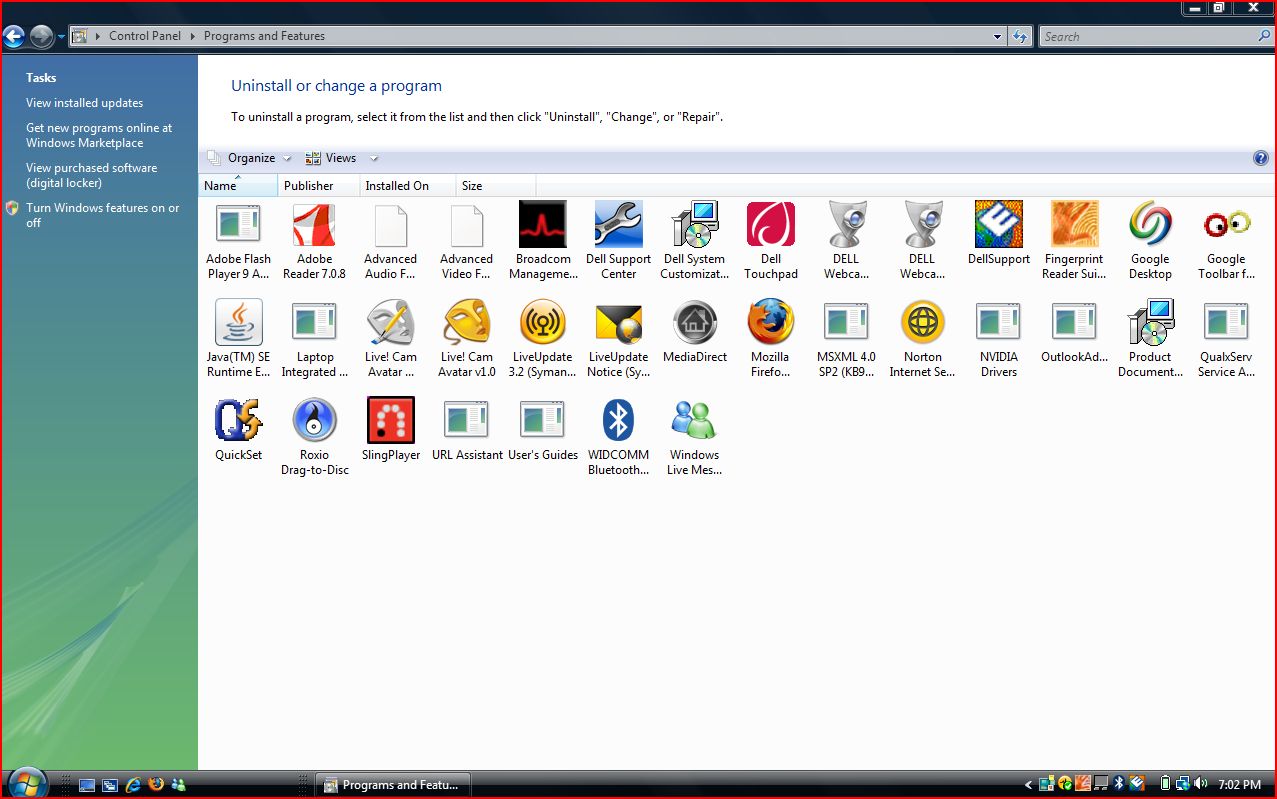Open Get new programs online link

pos(99,135)
